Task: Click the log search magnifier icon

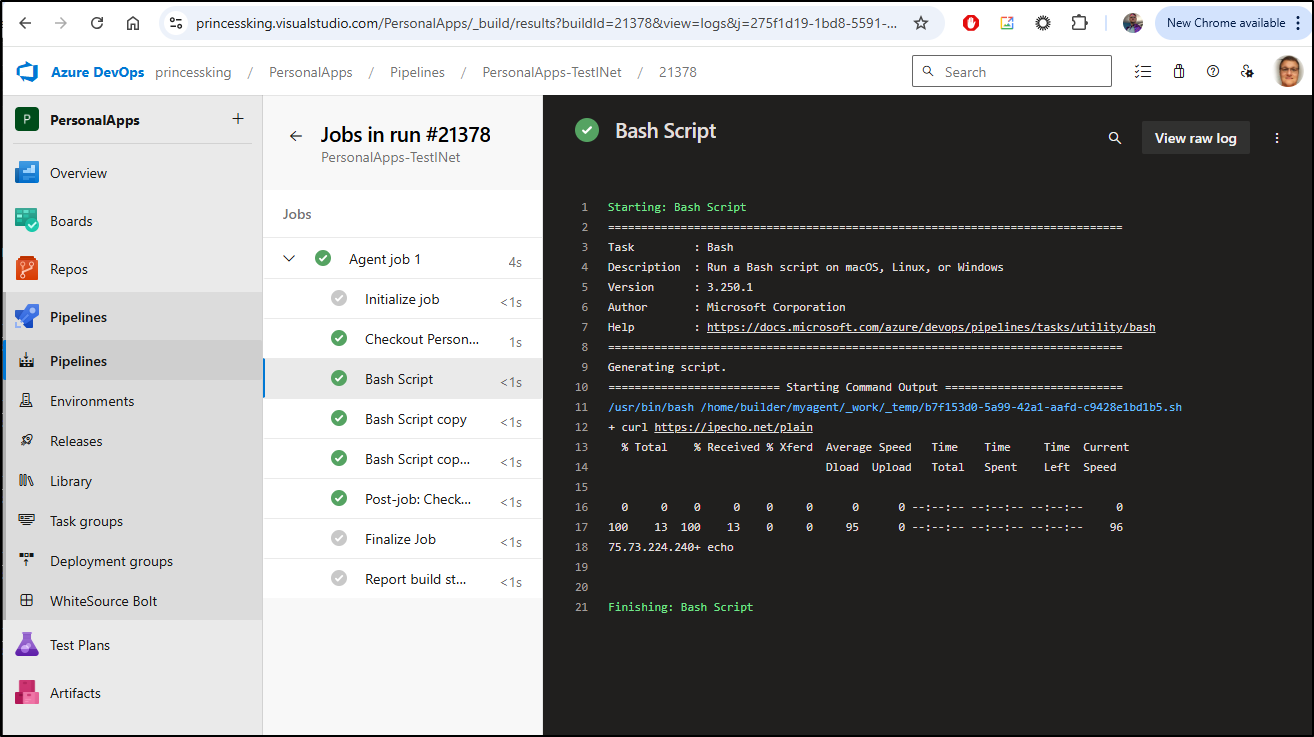Action: click(1115, 138)
